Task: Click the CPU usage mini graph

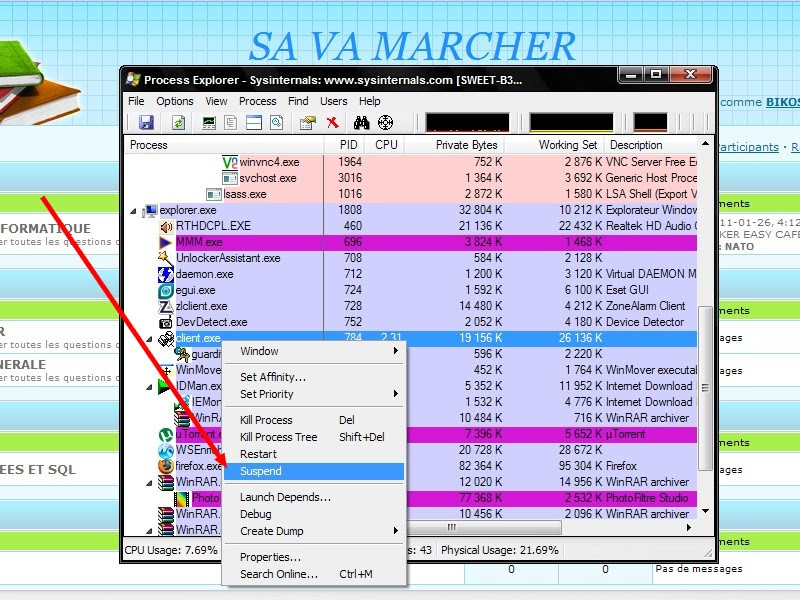Action: click(x=467, y=122)
